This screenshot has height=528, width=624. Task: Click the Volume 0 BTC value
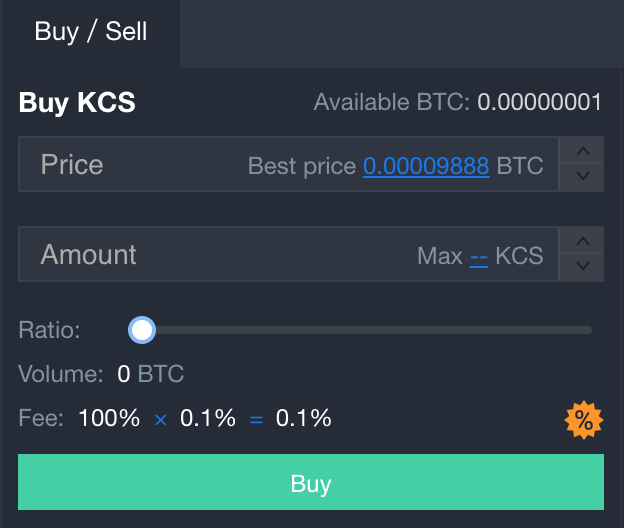click(x=150, y=374)
